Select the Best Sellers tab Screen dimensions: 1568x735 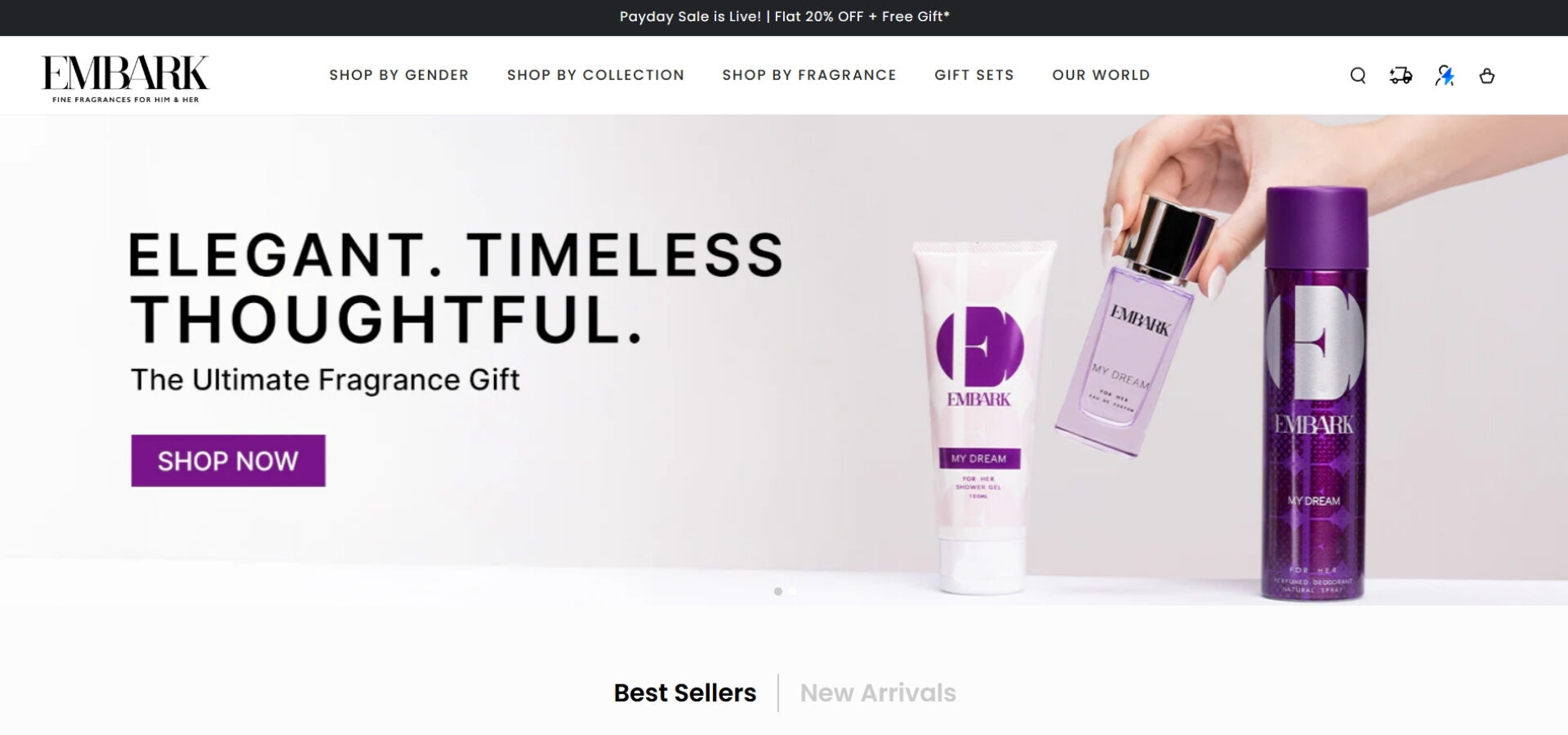[684, 693]
